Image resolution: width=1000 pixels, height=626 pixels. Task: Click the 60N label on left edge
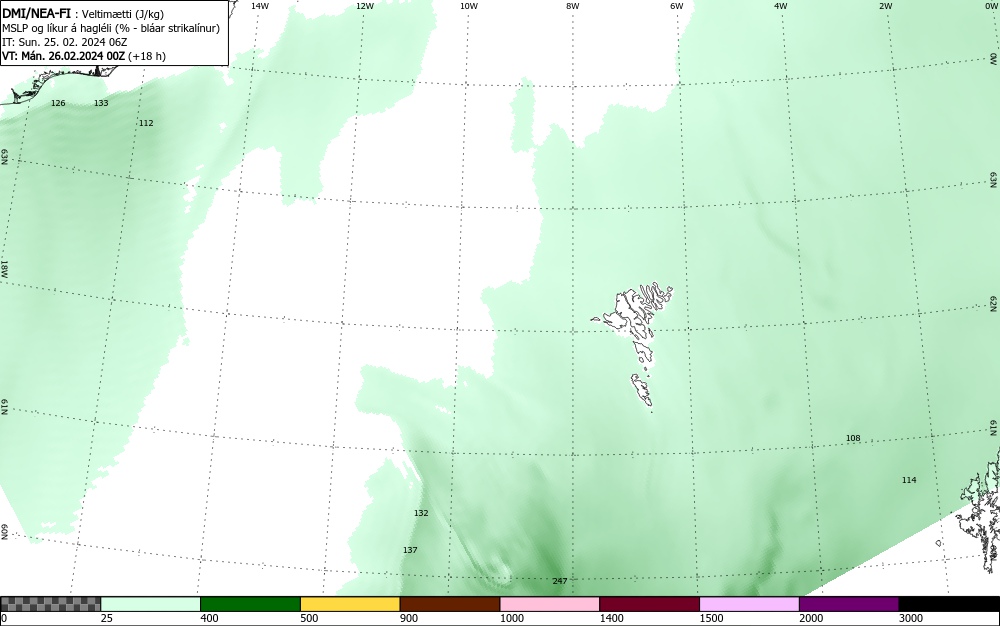coord(4,533)
